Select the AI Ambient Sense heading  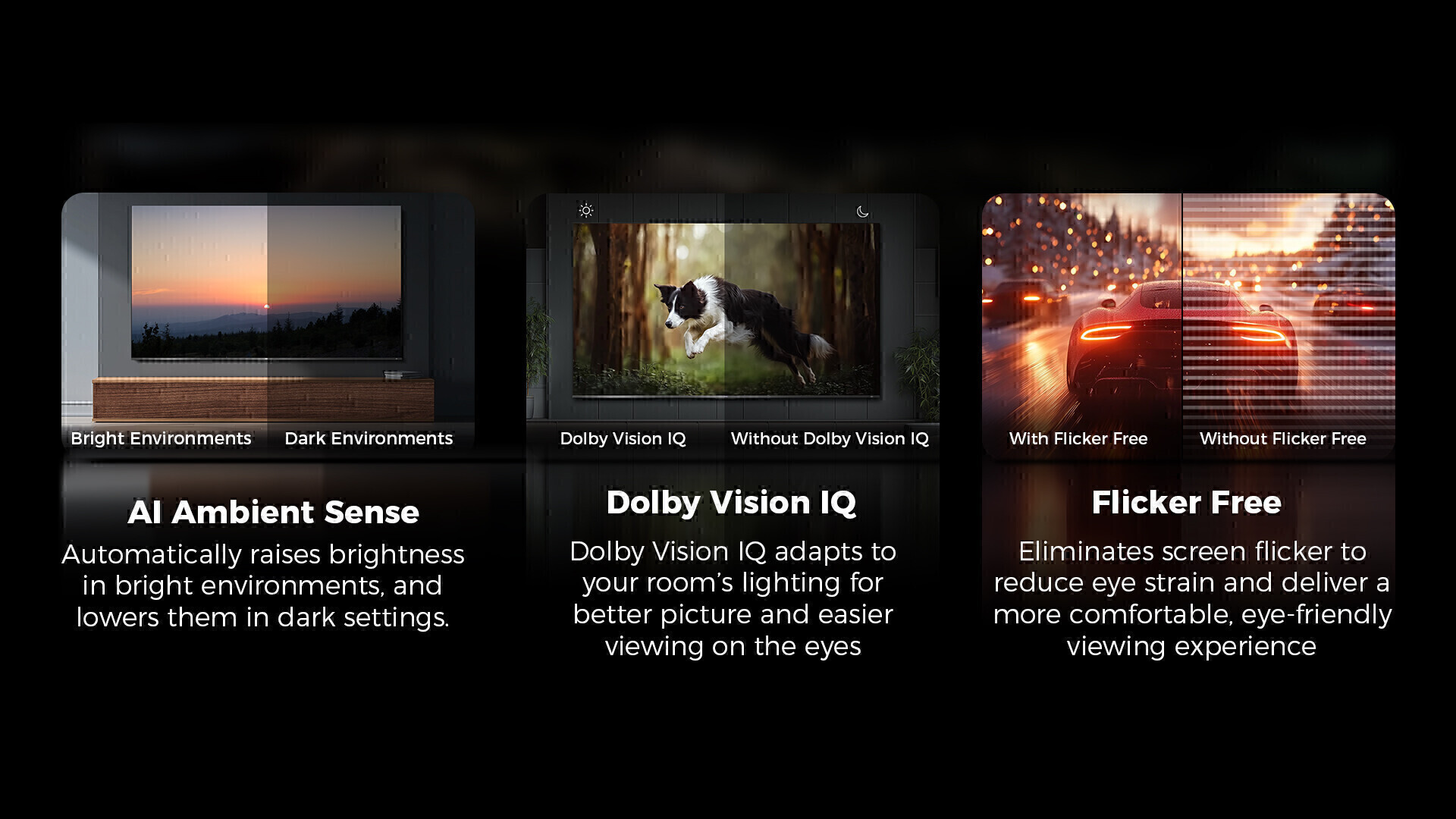click(x=273, y=512)
